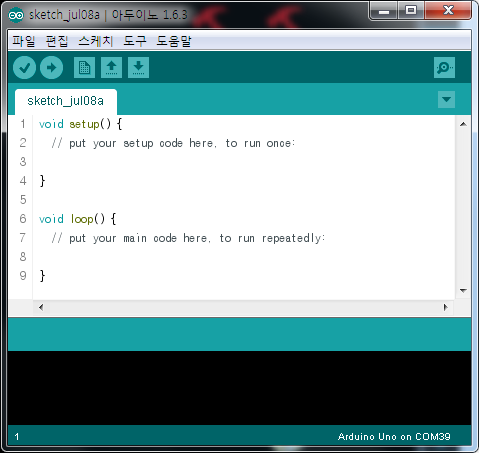This screenshot has width=479, height=453.
Task: Open the 편집 menu
Action: coord(57,41)
